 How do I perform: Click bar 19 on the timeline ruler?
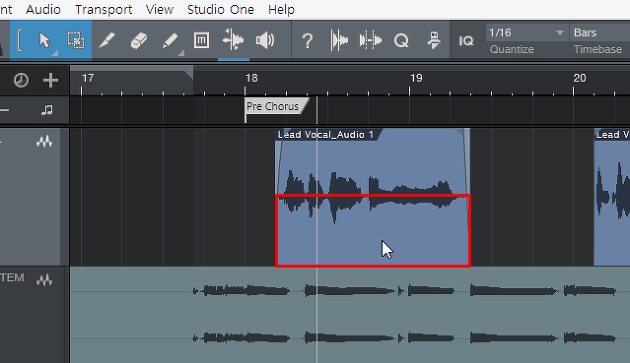click(x=416, y=78)
